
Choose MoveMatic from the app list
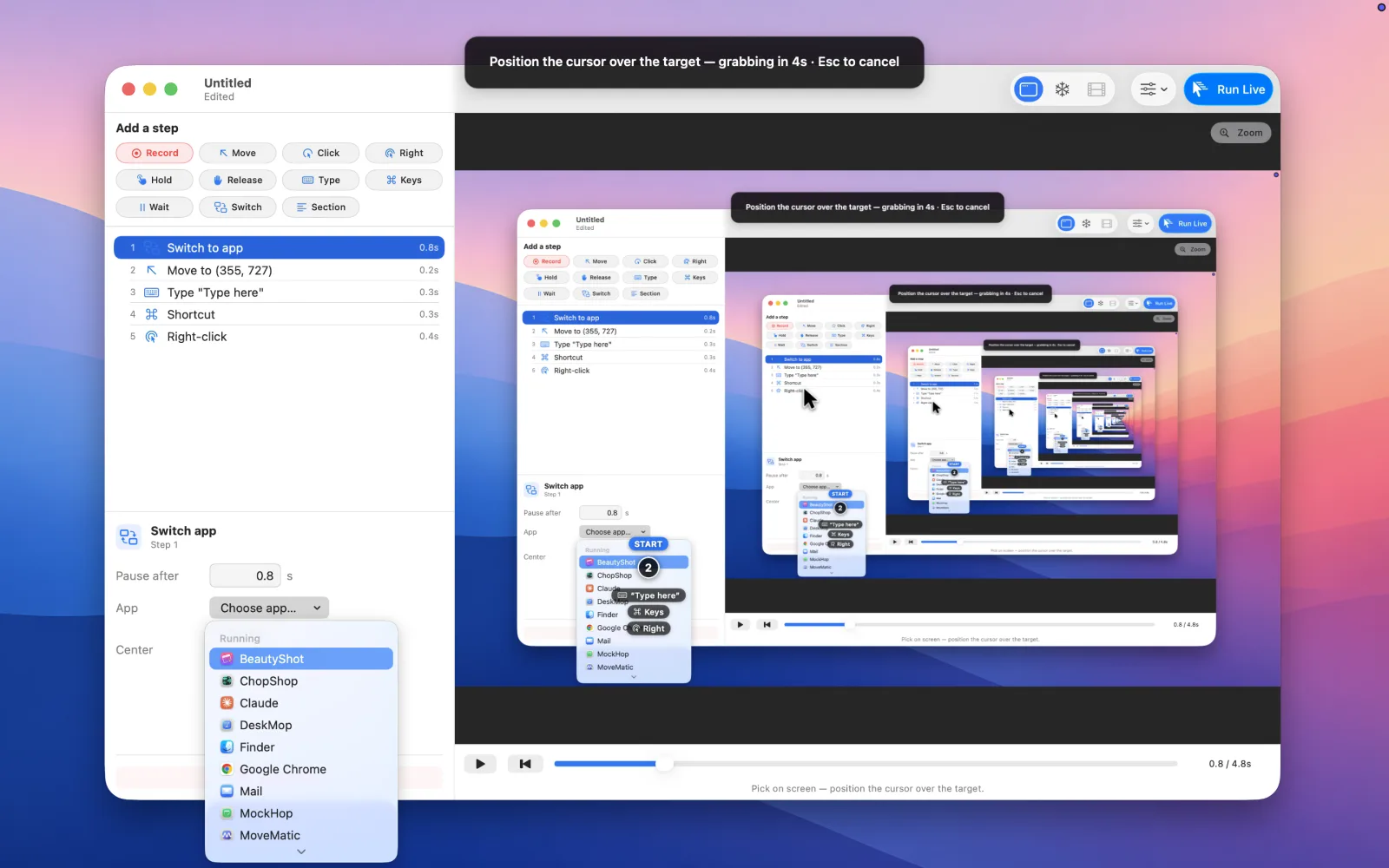click(301, 835)
